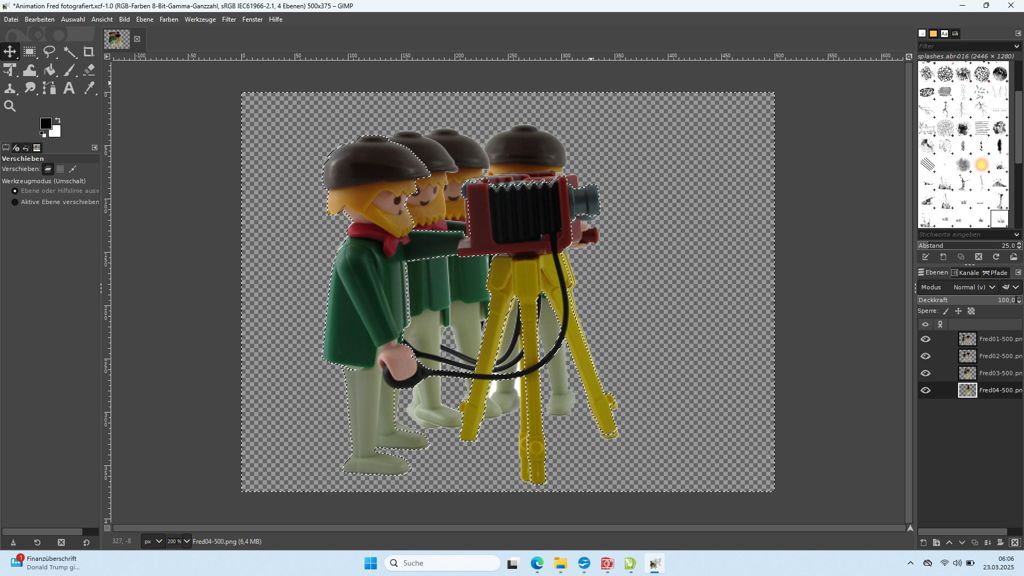Activate the Text tool

coord(69,88)
